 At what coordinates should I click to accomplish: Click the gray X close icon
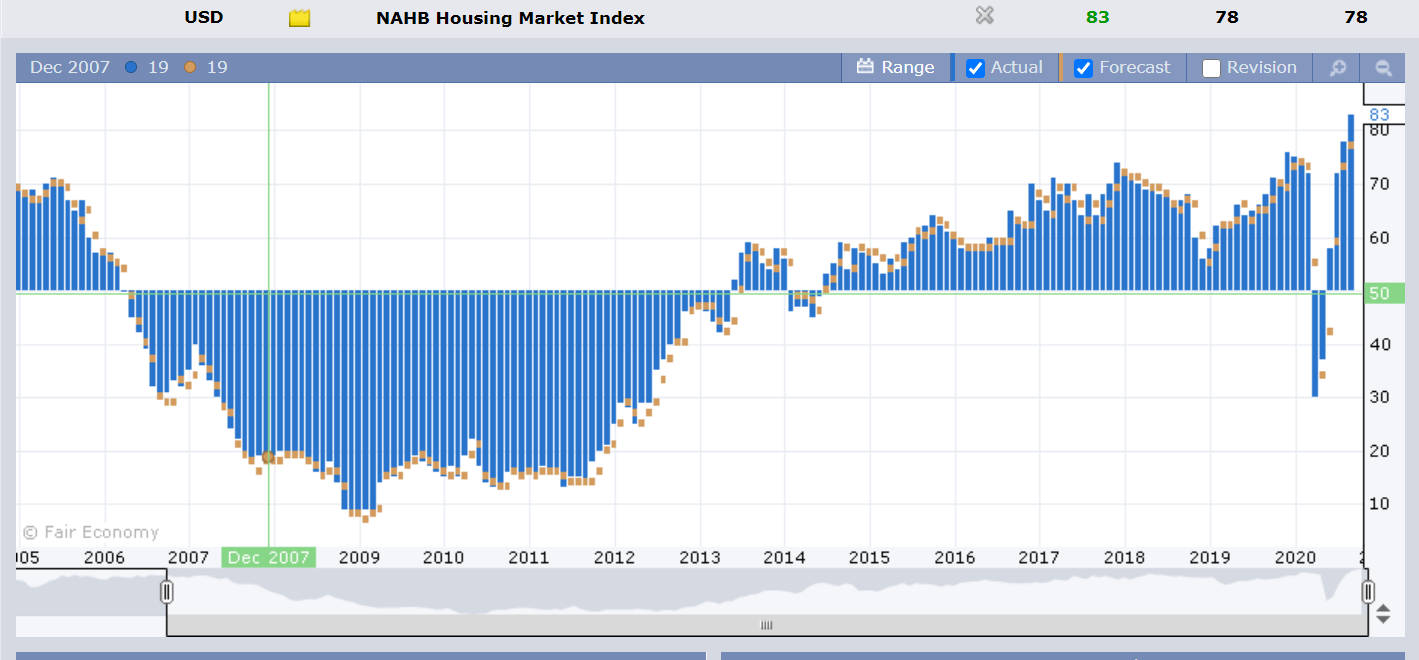pyautogui.click(x=984, y=15)
